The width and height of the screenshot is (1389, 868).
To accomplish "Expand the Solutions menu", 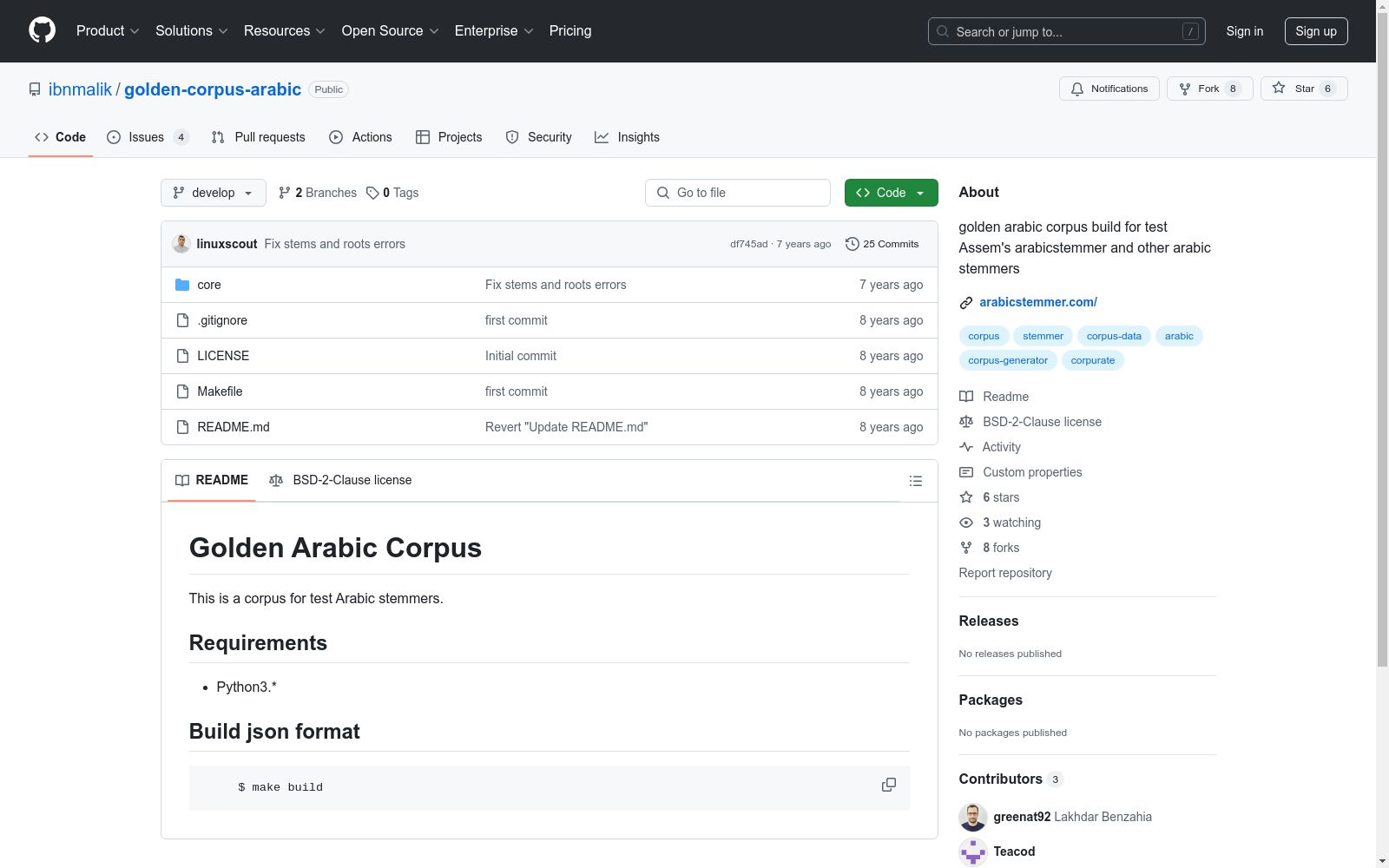I will [192, 30].
